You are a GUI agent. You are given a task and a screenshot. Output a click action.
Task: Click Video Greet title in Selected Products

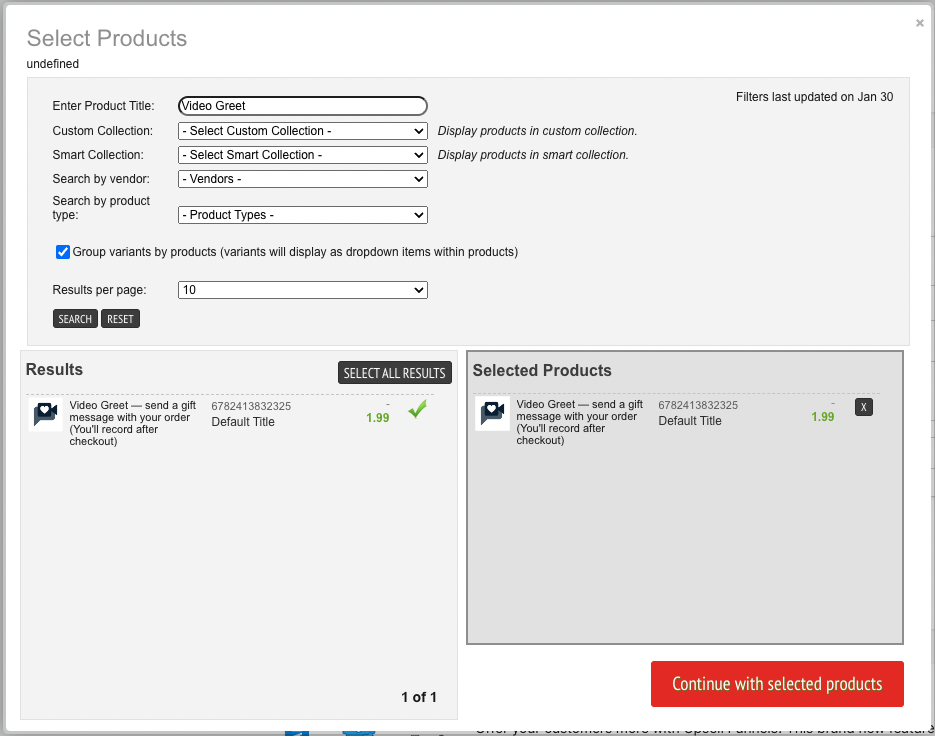(x=580, y=422)
